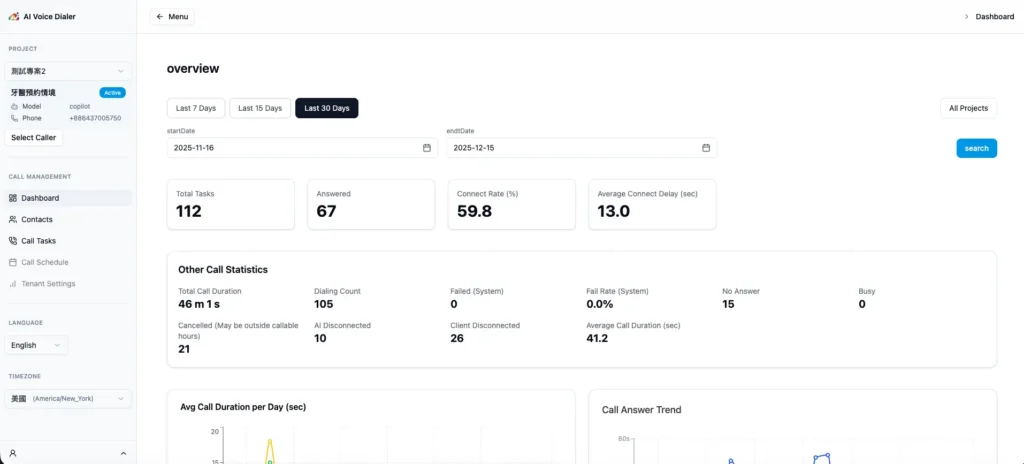Click the user profile icon at bottom-left
Viewport: 1024px width, 464px height.
click(13, 453)
